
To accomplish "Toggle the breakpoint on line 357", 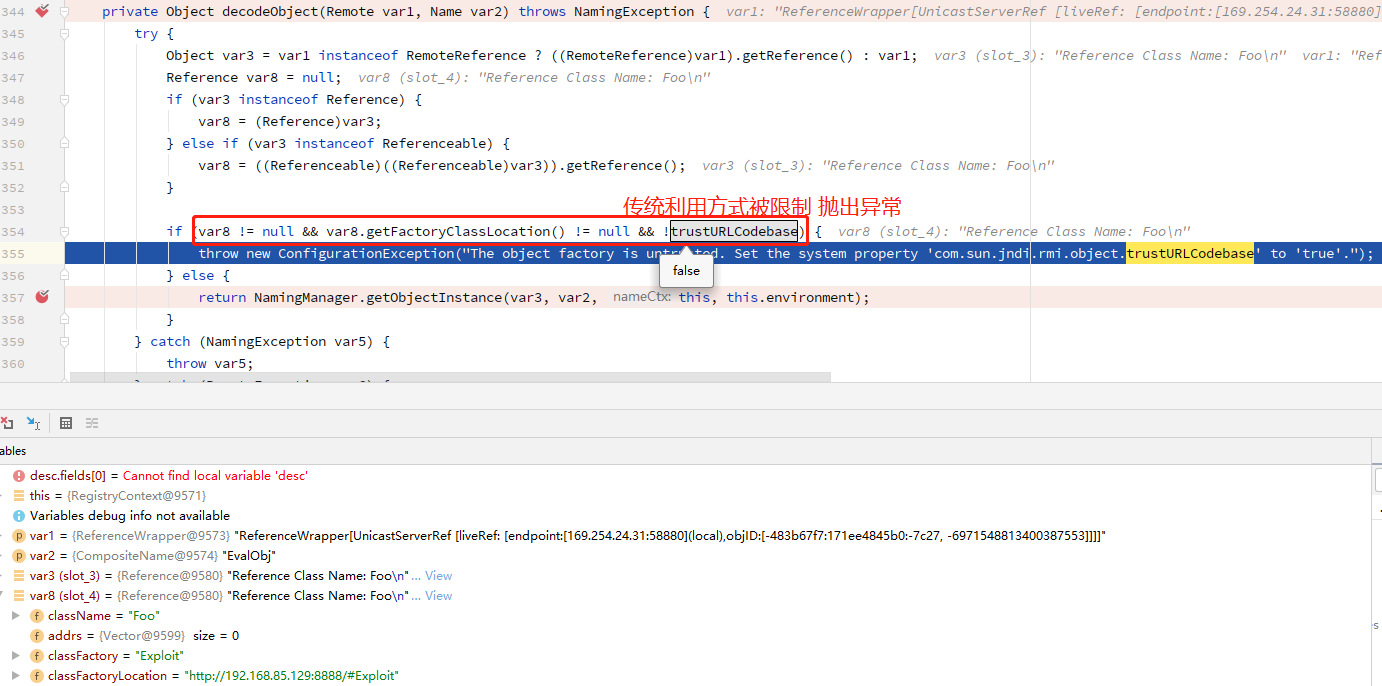I will (41, 297).
